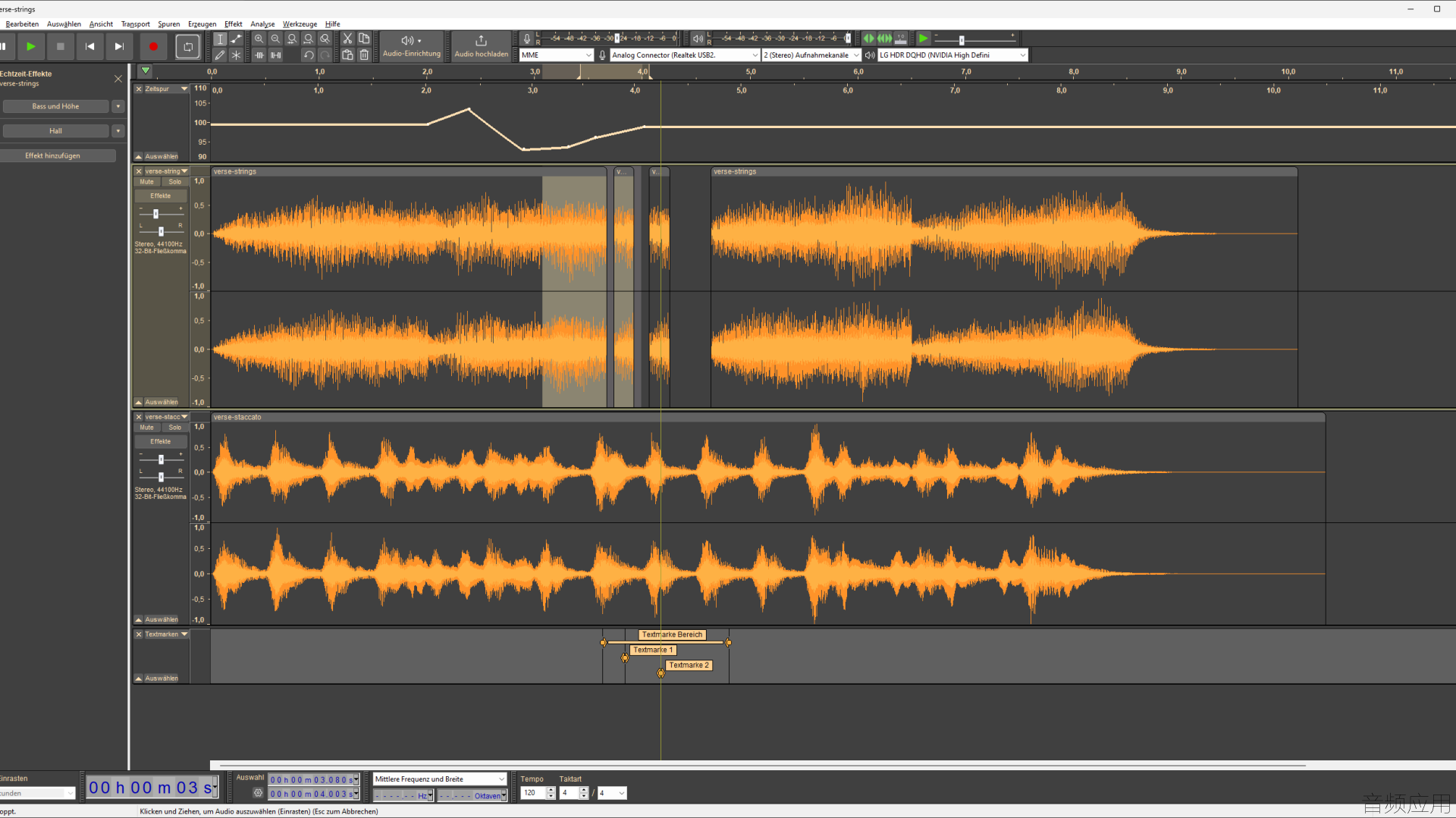Click the Zoom toggle icon
This screenshot has width=1456, height=818.
[x=325, y=39]
